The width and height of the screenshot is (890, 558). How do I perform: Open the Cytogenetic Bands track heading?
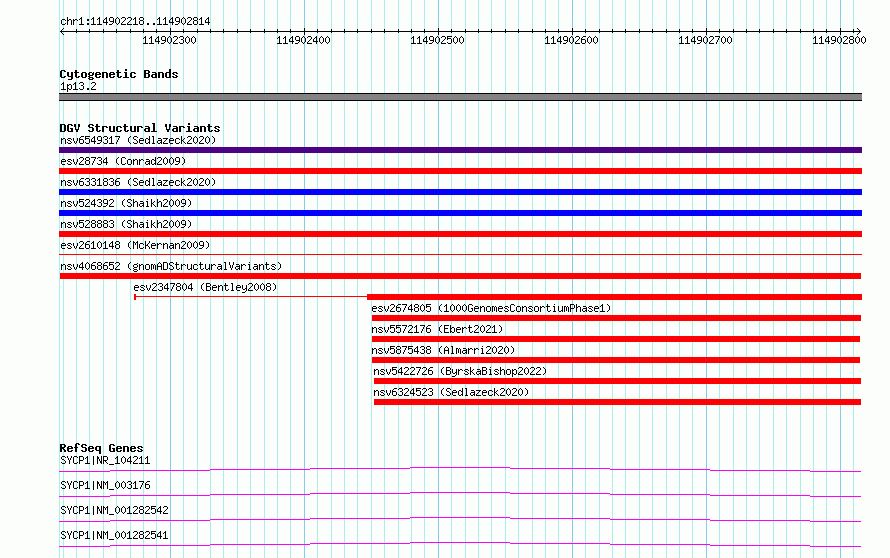click(x=119, y=74)
